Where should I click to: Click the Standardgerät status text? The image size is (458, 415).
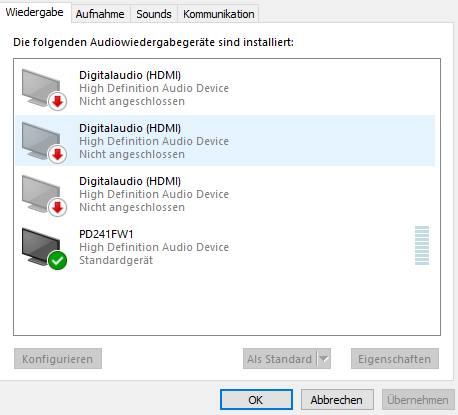tap(116, 260)
